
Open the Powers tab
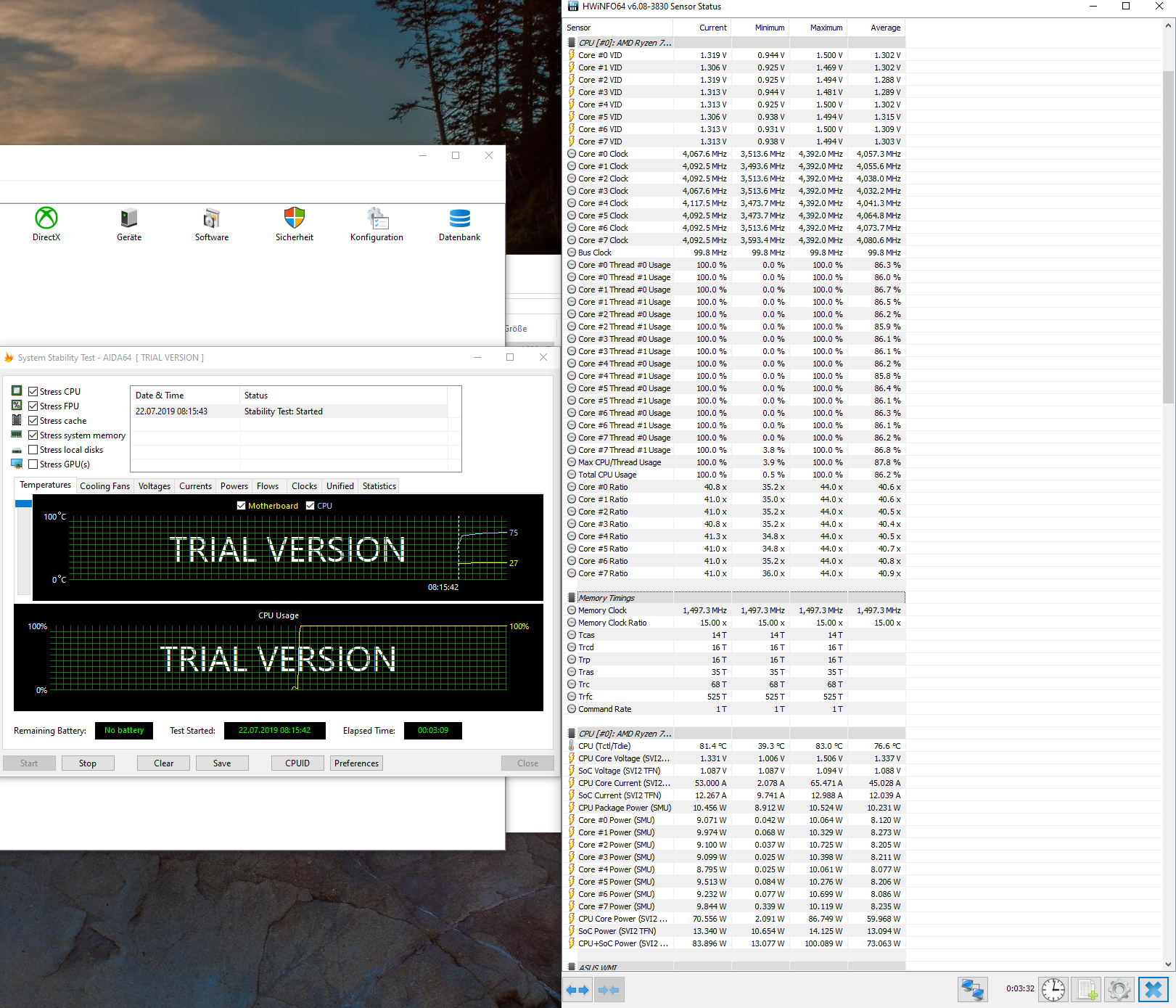click(x=234, y=486)
